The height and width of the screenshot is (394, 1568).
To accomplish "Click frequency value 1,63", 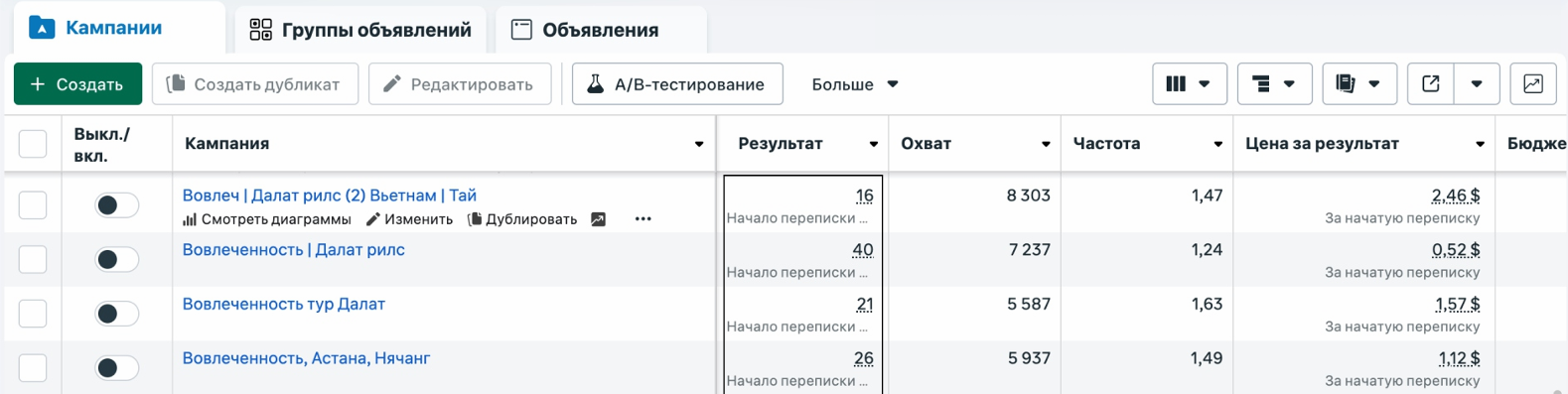I will point(1207,305).
